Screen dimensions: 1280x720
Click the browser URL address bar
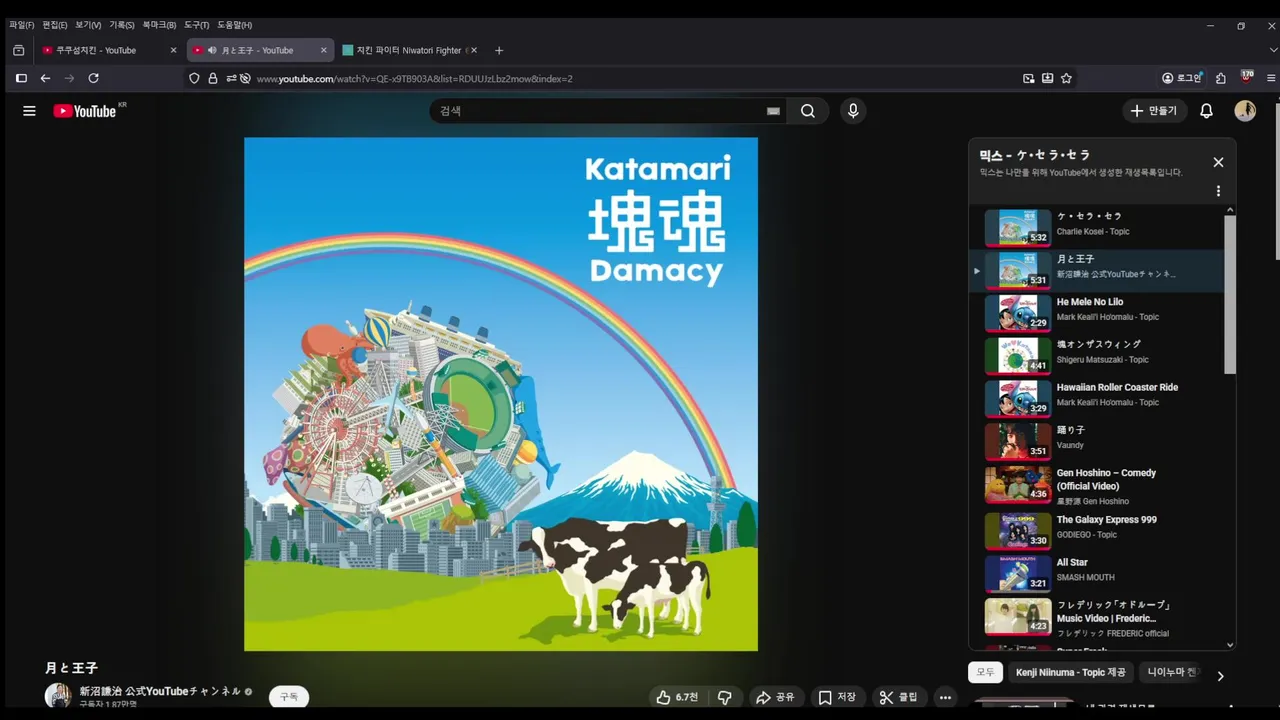point(630,78)
